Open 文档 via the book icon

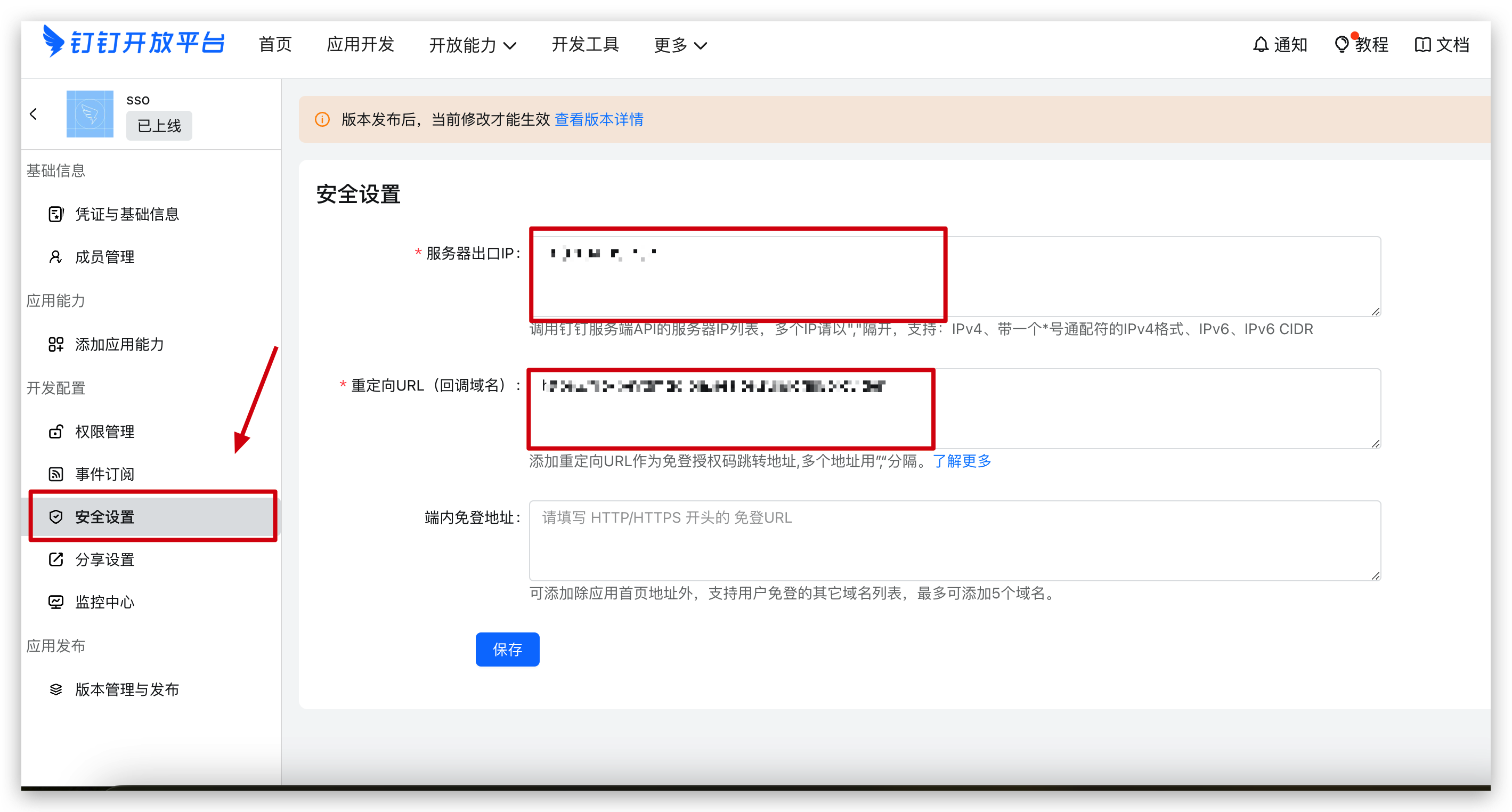[x=1422, y=45]
